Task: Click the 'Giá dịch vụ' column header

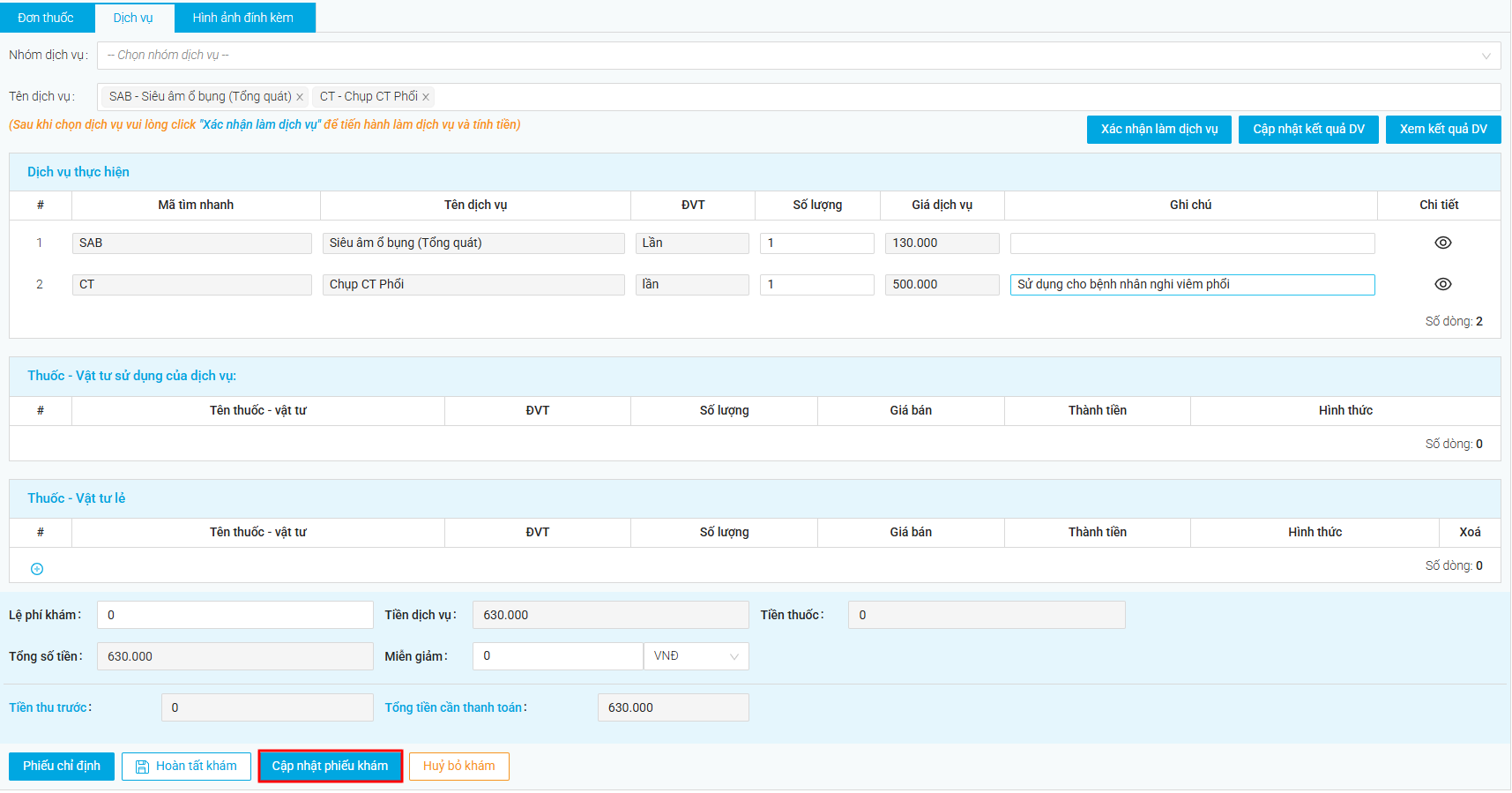Action: point(942,205)
